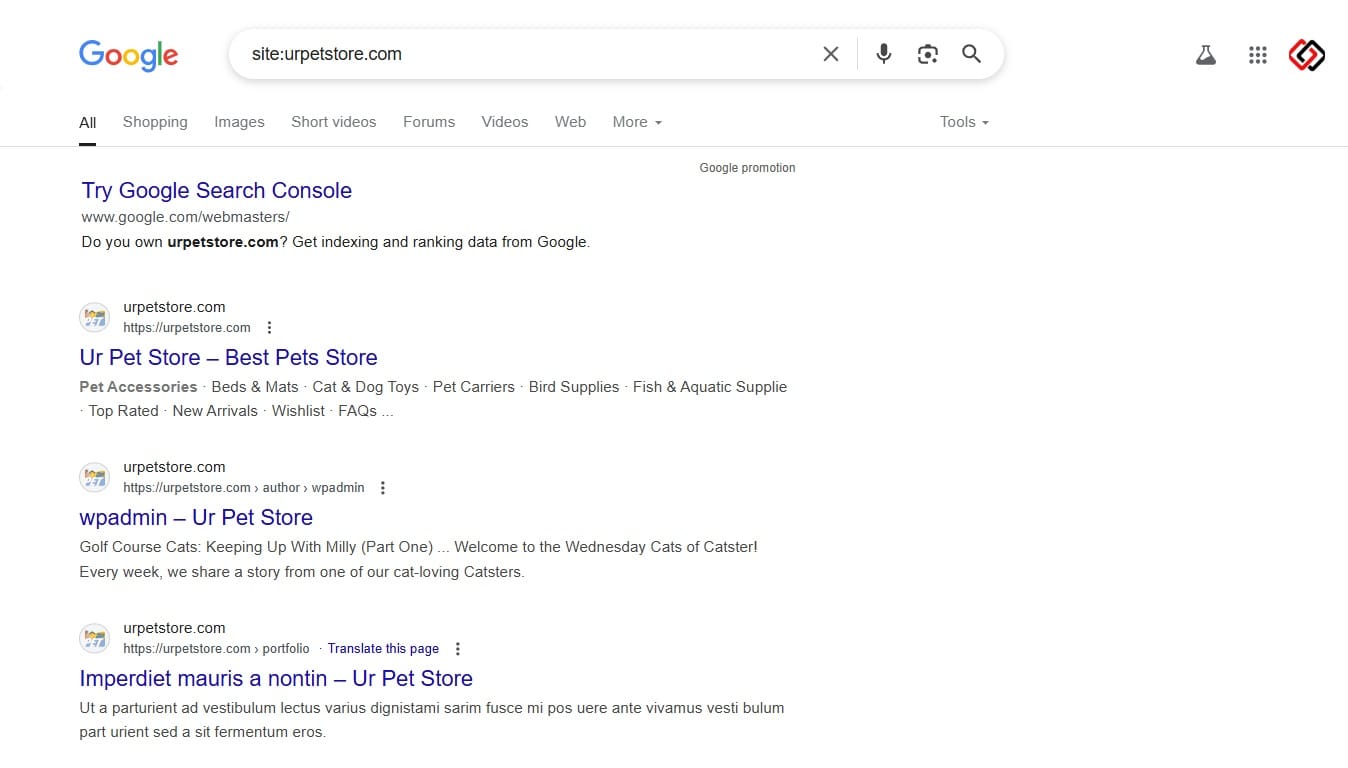Screen dimensions: 1348x768
Task: Start voice search with microphone icon
Action: tap(883, 54)
